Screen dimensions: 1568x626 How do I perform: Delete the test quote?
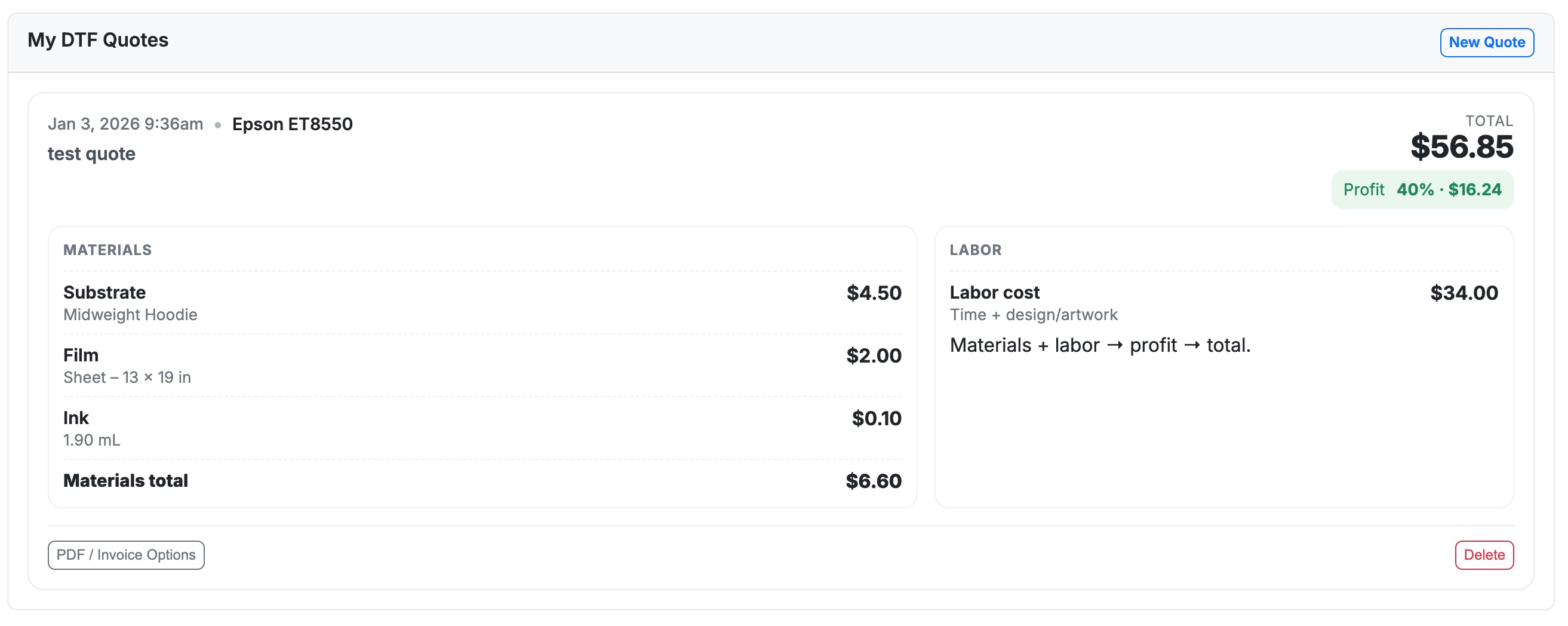[1483, 555]
